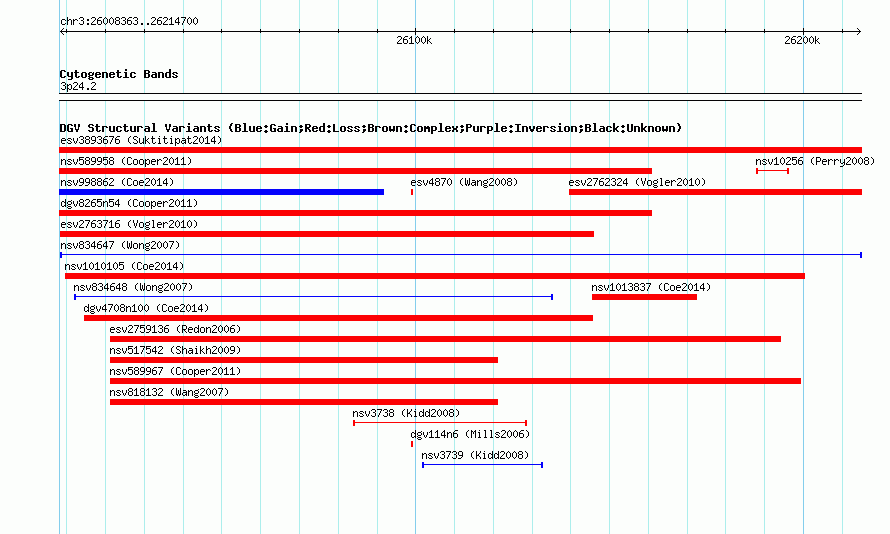
Task: Open the nsv834648 (Wong2007) label
Action: (133, 287)
